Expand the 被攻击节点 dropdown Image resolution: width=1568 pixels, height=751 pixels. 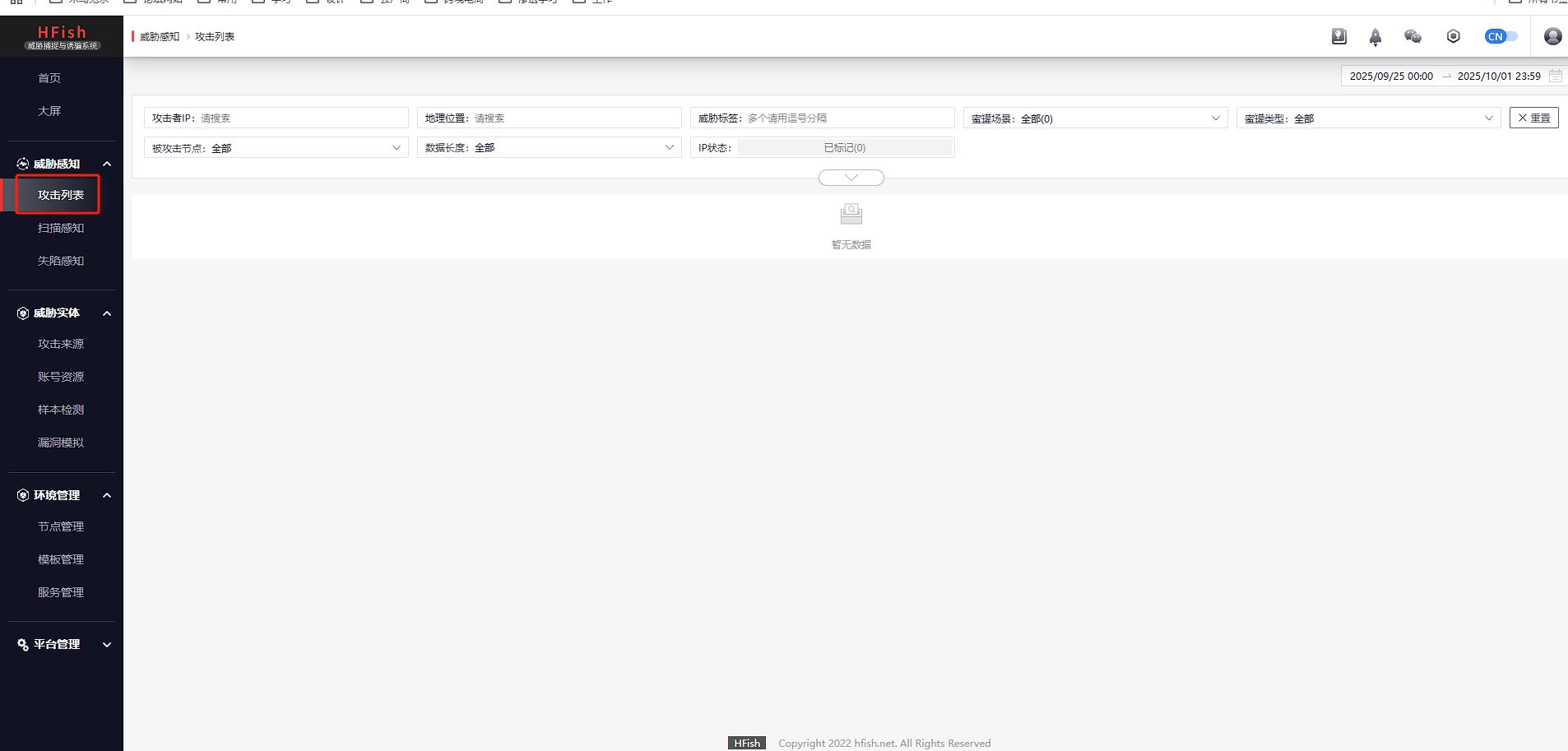[276, 148]
